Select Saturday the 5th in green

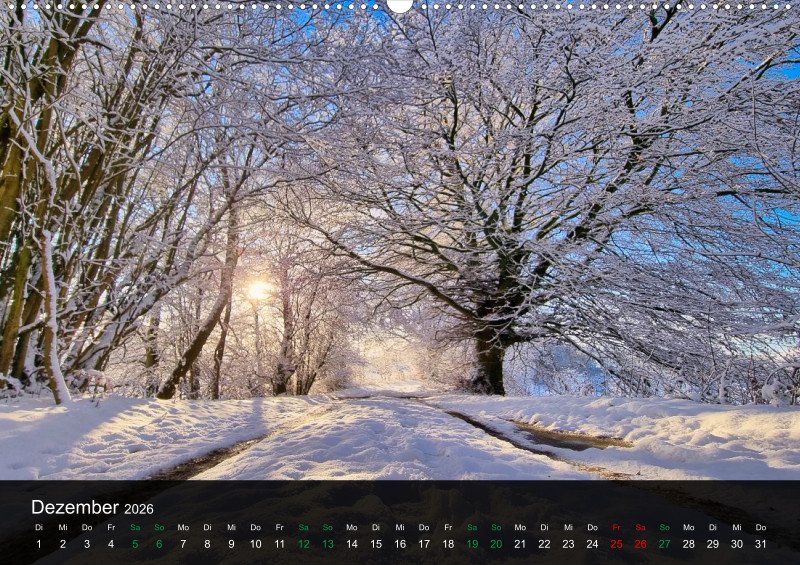tap(135, 544)
